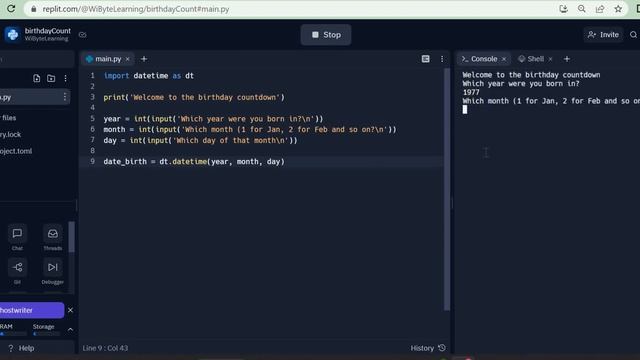The width and height of the screenshot is (640, 360).
Task: Close the Shell tab
Action: [x=550, y=59]
